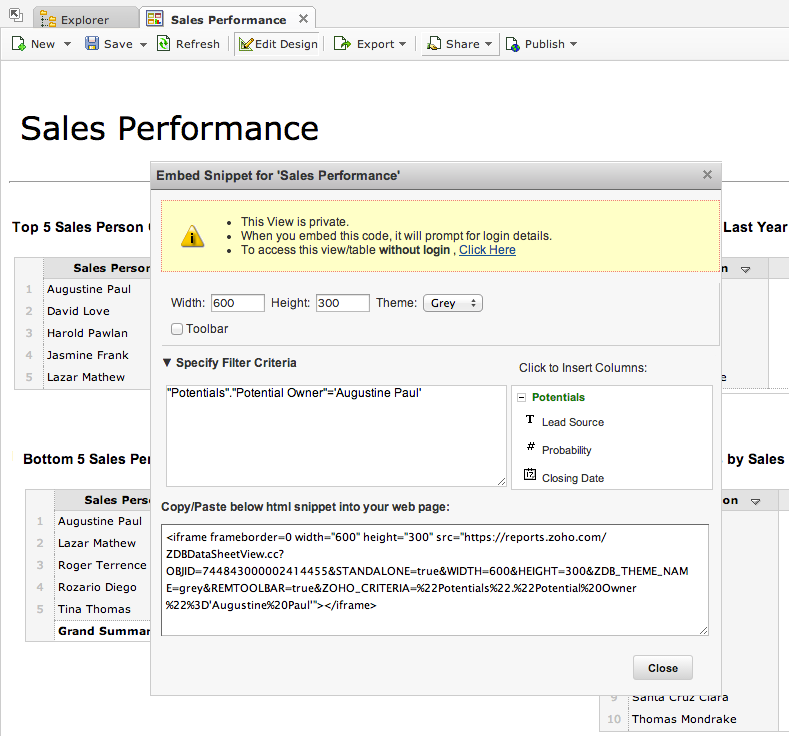Image resolution: width=789 pixels, height=736 pixels.
Task: Insert the Closing Date column
Action: (x=572, y=478)
